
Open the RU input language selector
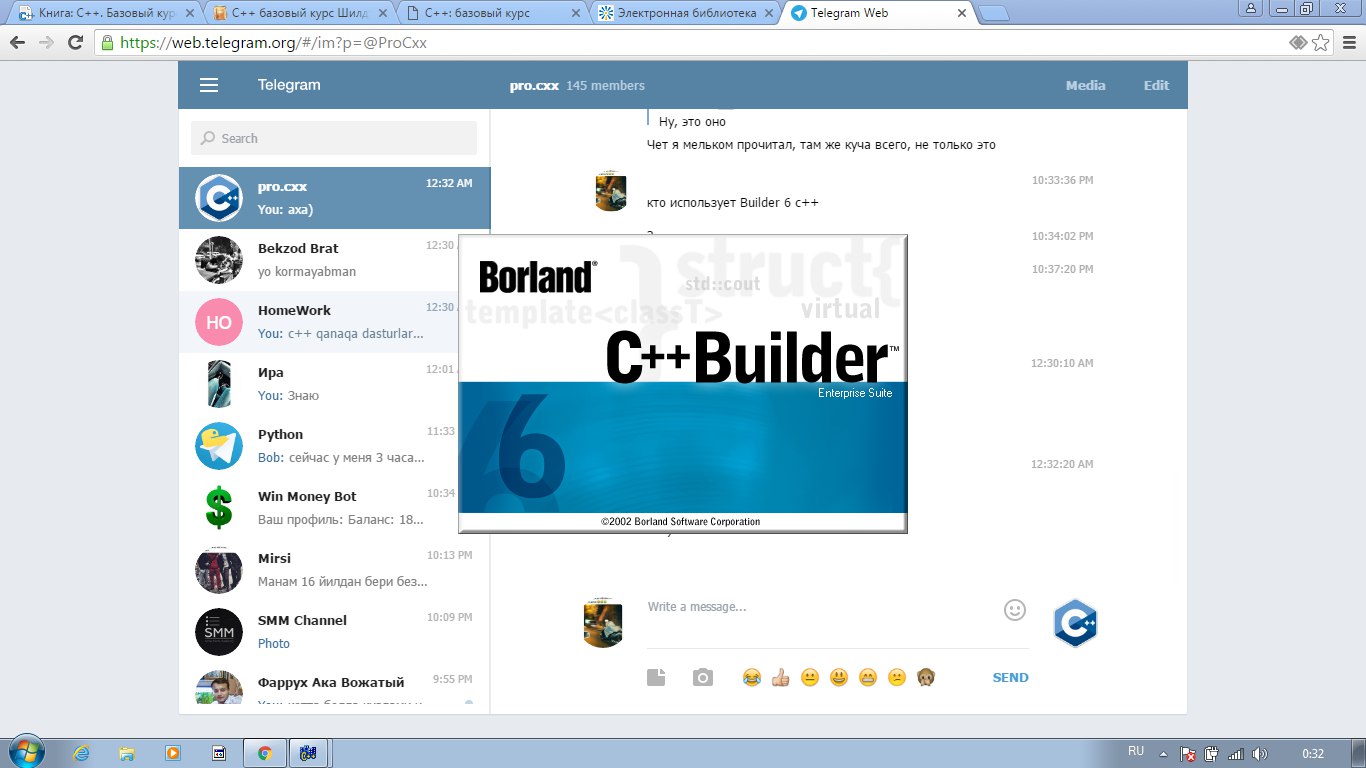coord(1136,751)
